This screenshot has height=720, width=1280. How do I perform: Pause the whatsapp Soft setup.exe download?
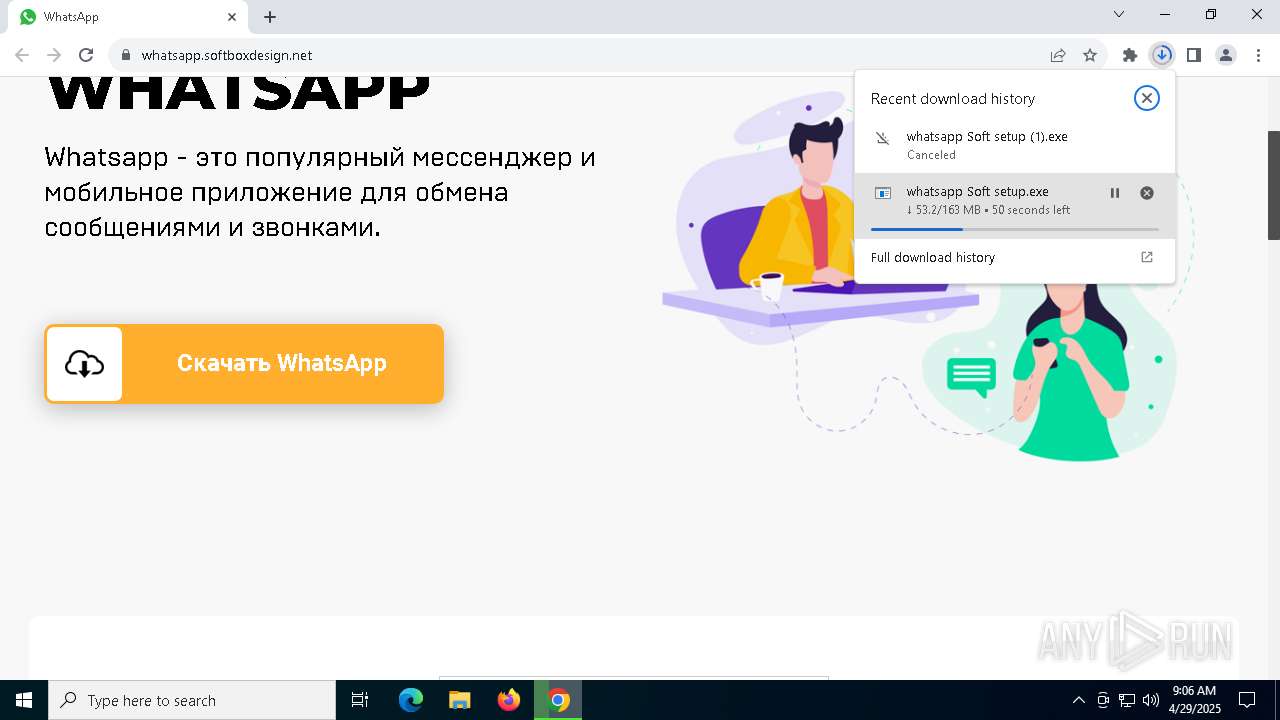tap(1115, 193)
